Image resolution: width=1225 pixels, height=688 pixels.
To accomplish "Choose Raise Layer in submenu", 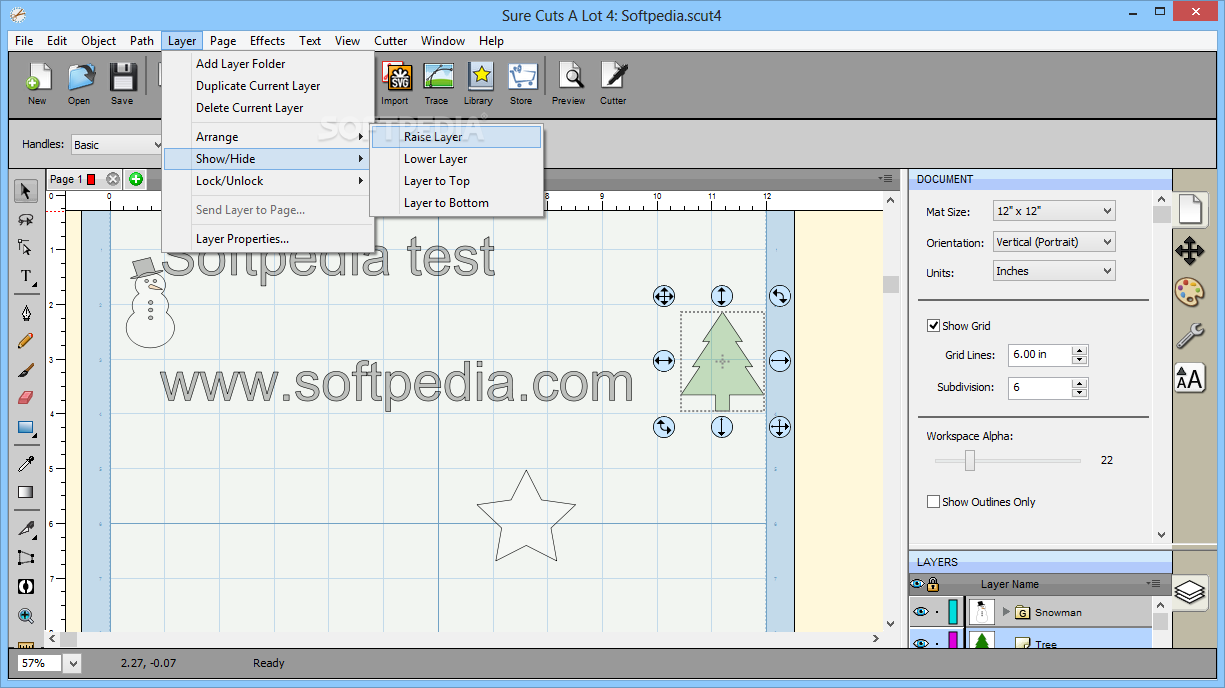I will [456, 137].
